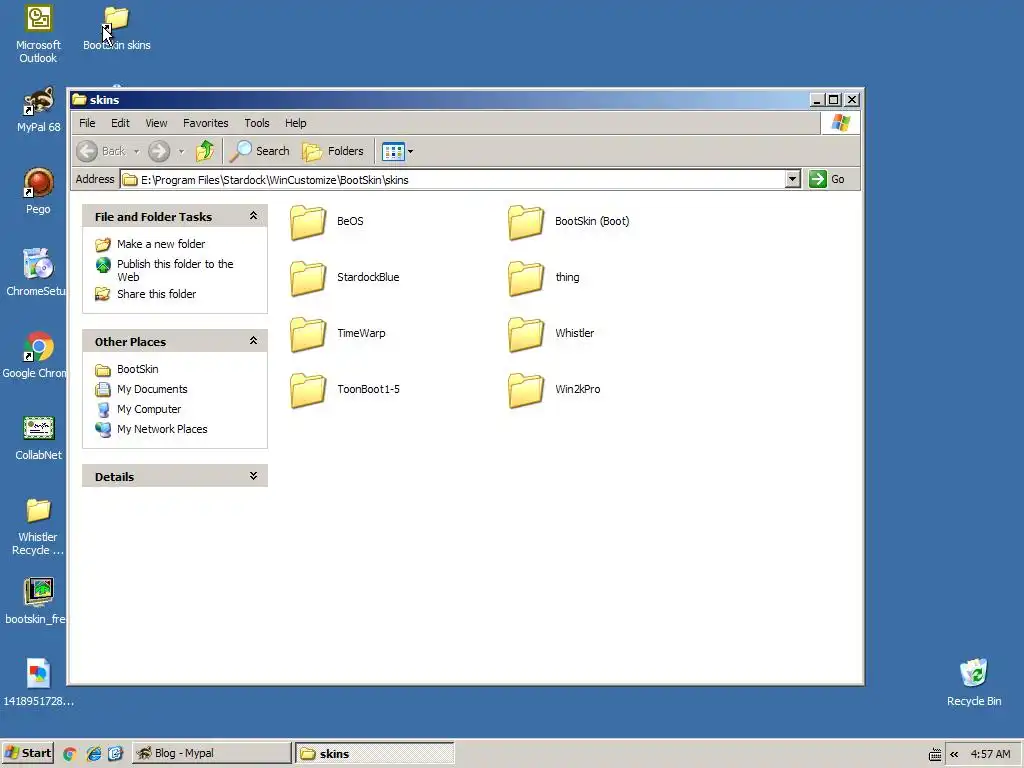Viewport: 1024px width, 768px height.
Task: Select the Win2kPro folder icon
Action: point(526,390)
